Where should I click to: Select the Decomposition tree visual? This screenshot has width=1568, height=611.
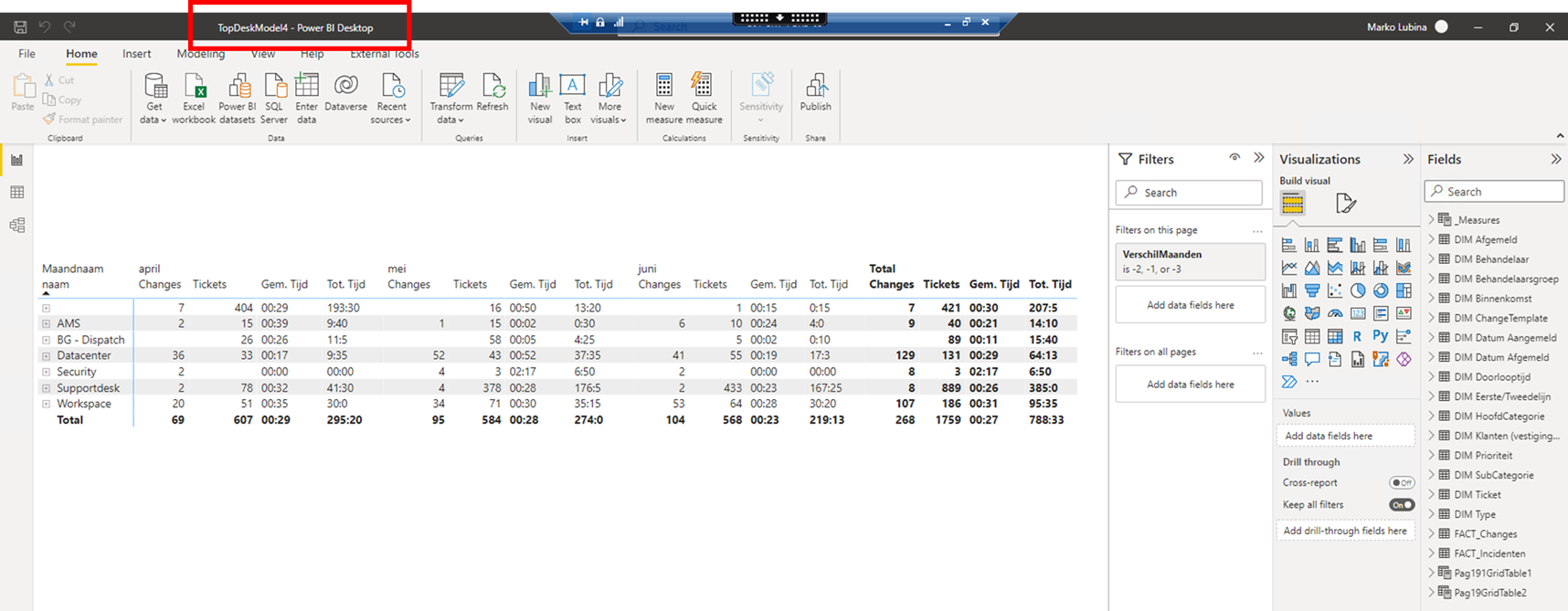1289,360
